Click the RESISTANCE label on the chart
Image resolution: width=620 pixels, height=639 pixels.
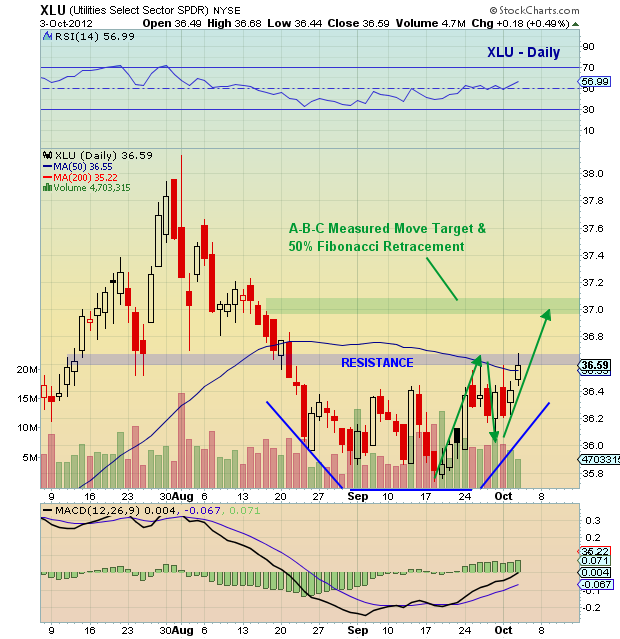(377, 363)
